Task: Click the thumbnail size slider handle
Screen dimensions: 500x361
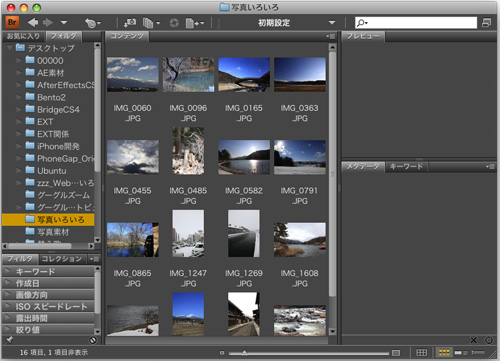Action: [244, 352]
